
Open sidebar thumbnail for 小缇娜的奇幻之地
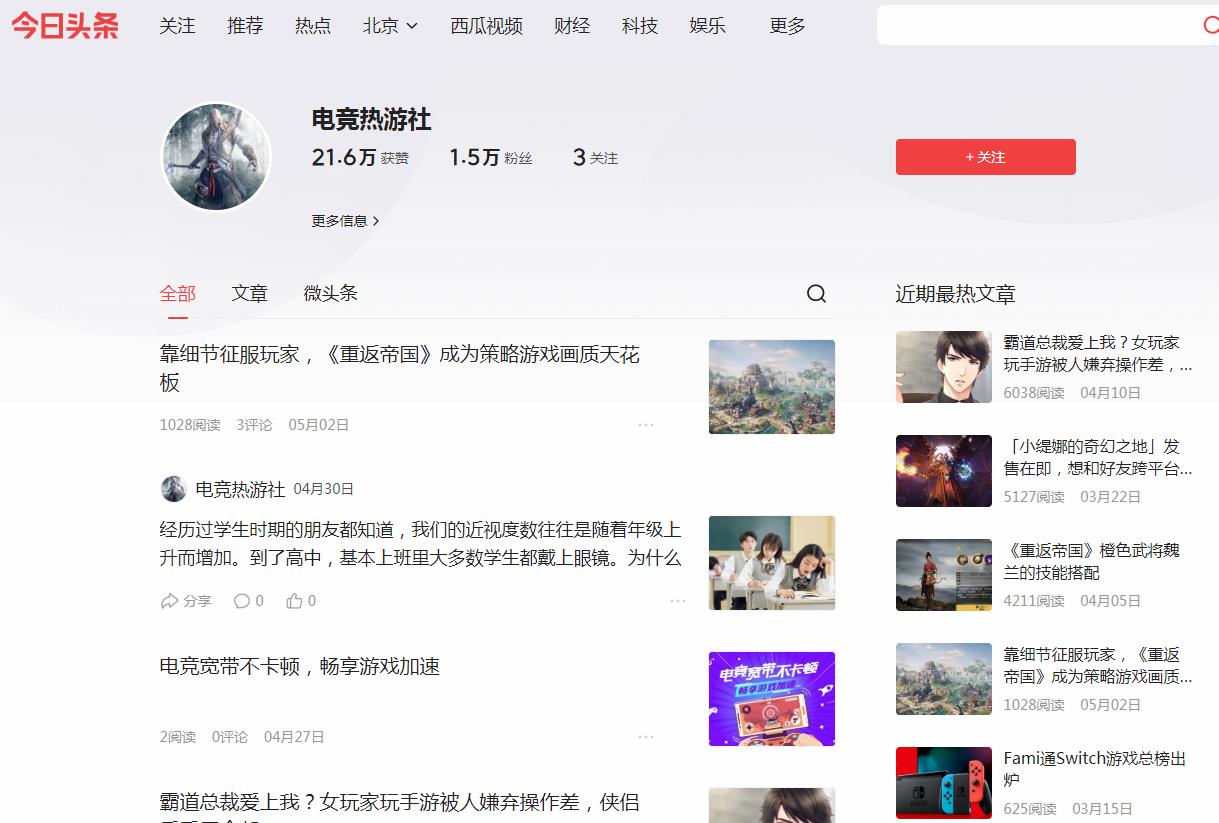(x=944, y=471)
